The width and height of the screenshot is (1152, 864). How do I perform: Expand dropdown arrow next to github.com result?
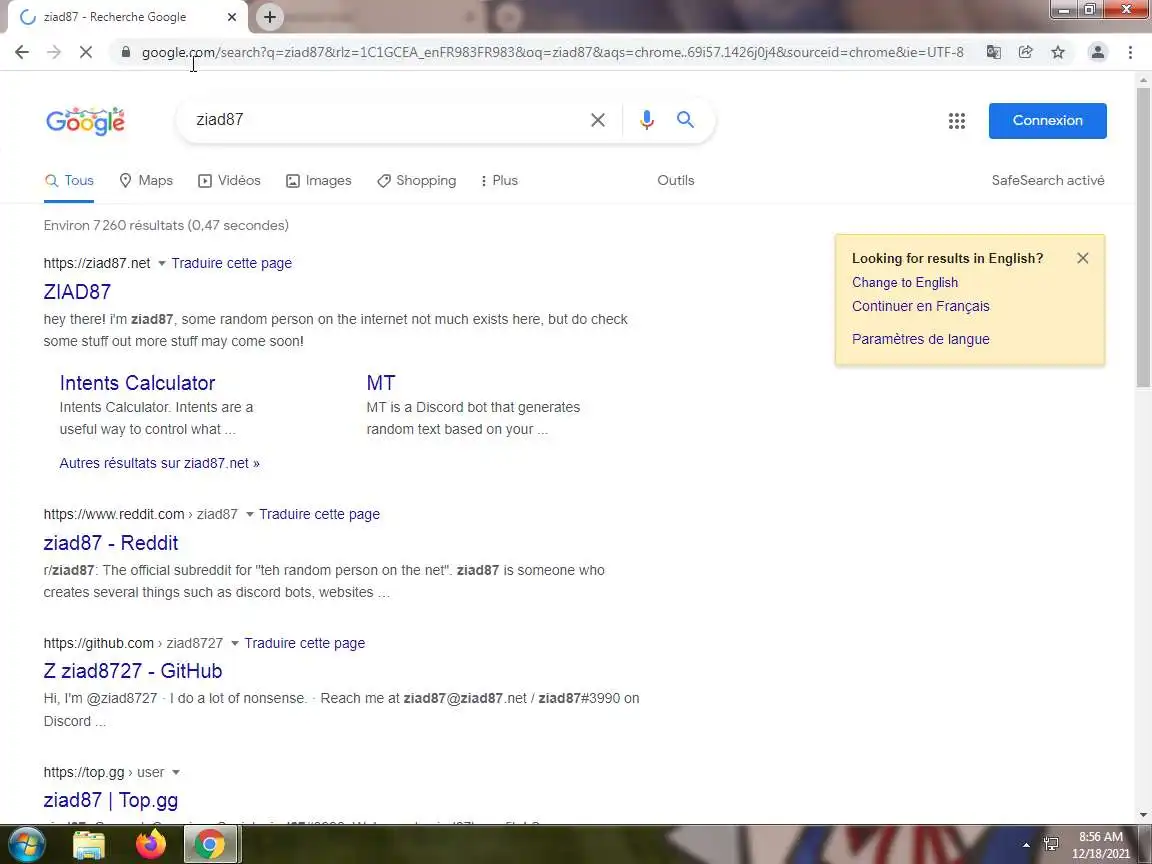point(235,644)
